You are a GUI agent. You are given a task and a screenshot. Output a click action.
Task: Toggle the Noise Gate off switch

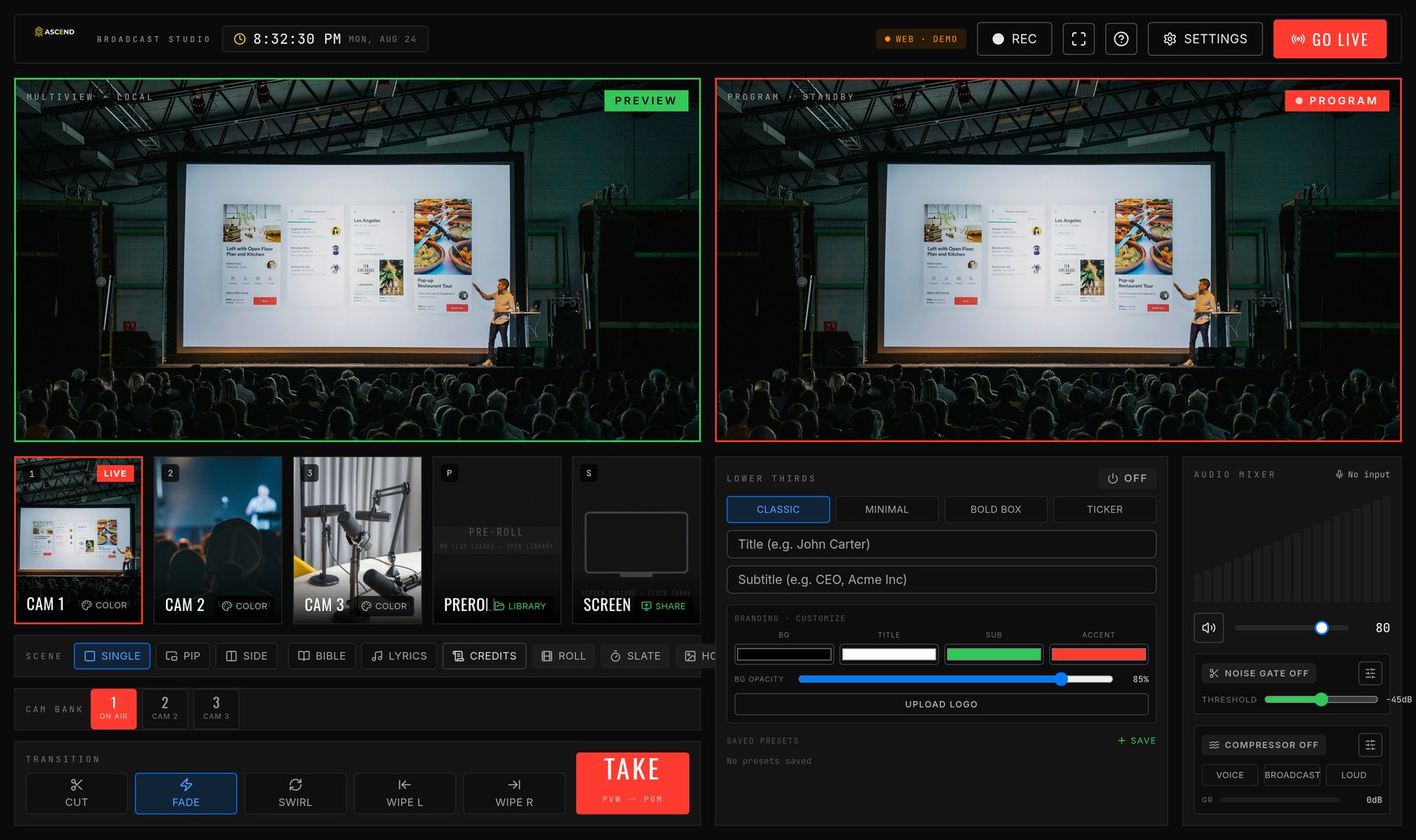[x=1259, y=673]
